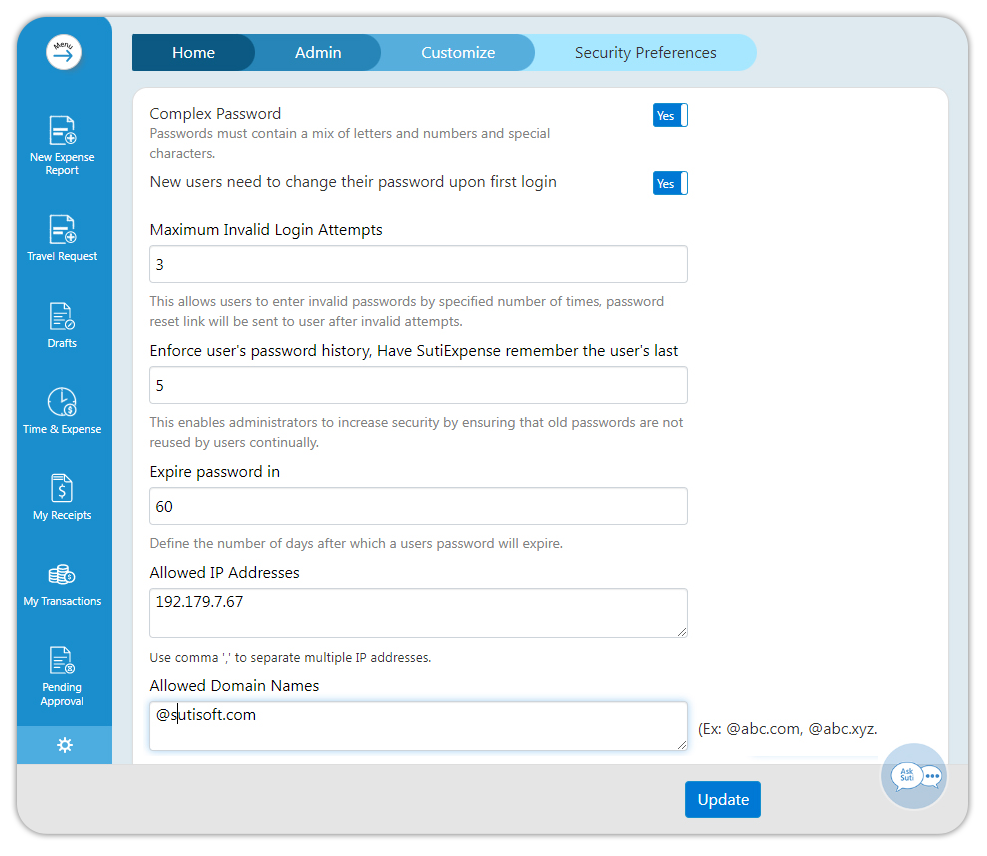Go to Drafts in the sidebar
The image size is (987, 856).
coord(62,325)
